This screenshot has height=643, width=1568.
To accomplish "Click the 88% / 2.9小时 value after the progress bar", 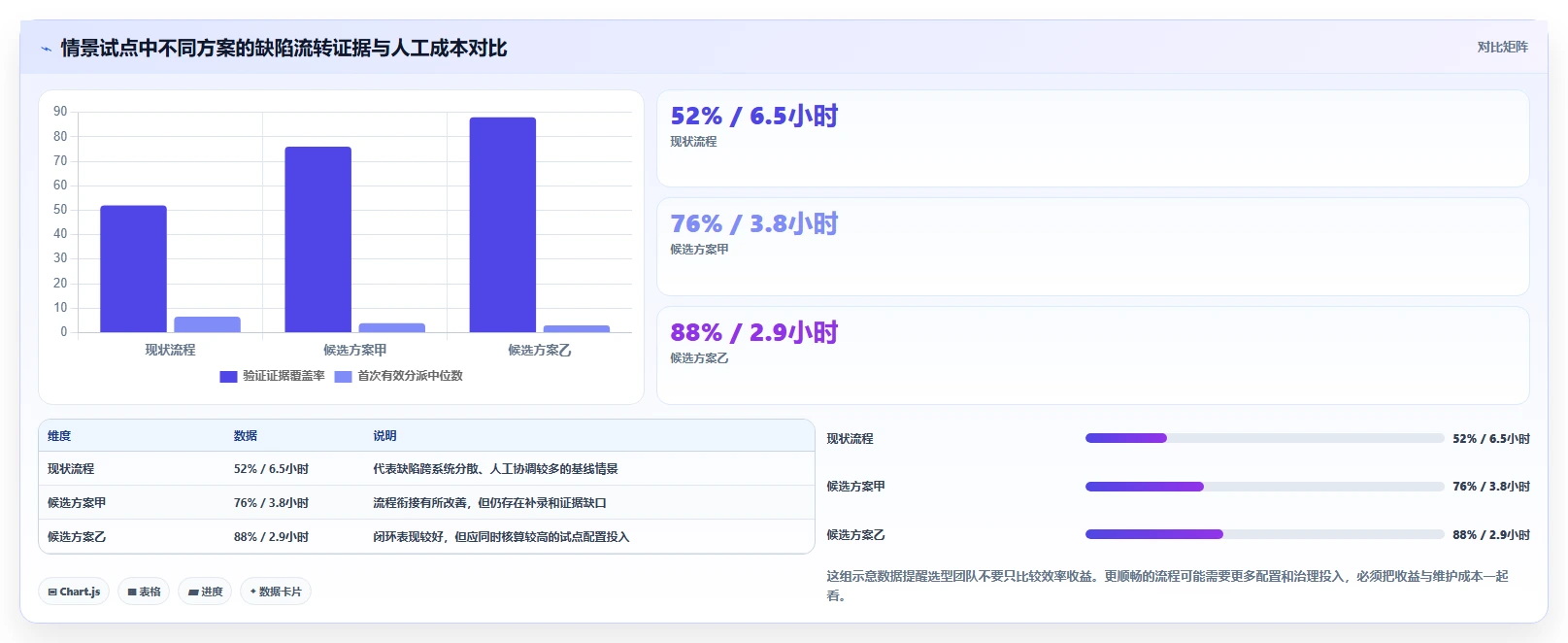I will 1491,535.
